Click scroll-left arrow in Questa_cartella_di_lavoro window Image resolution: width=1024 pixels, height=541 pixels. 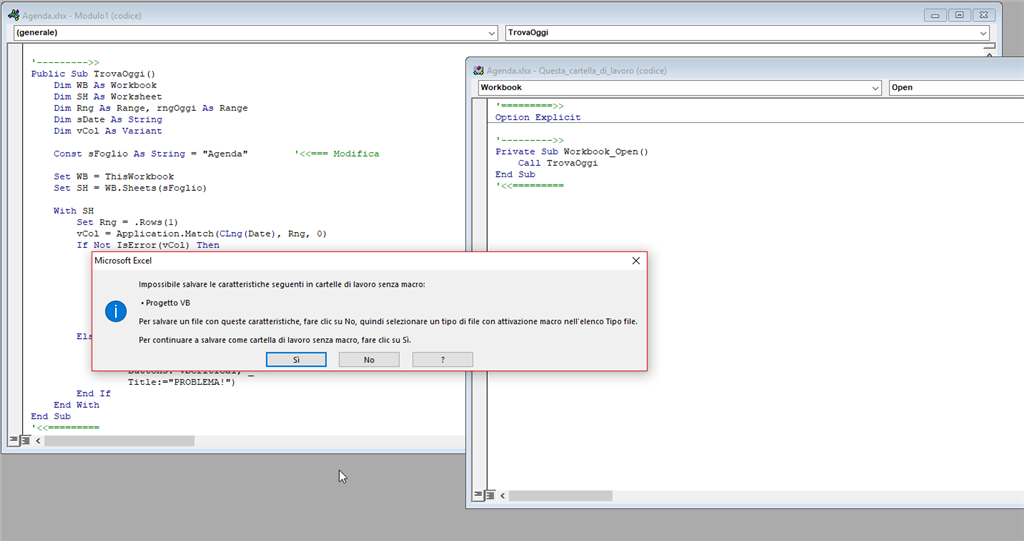point(502,496)
